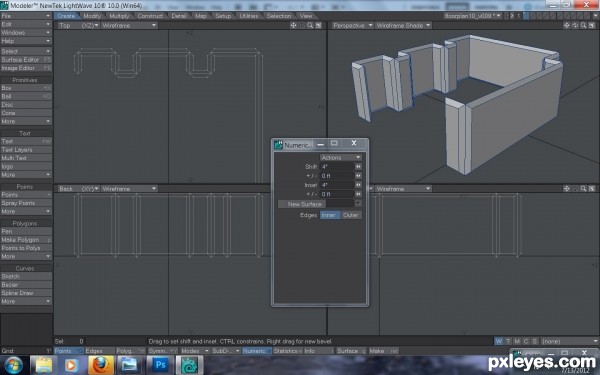600x375 pixels.
Task: Click the bottom-right viewport maximize icon
Action: [592, 189]
